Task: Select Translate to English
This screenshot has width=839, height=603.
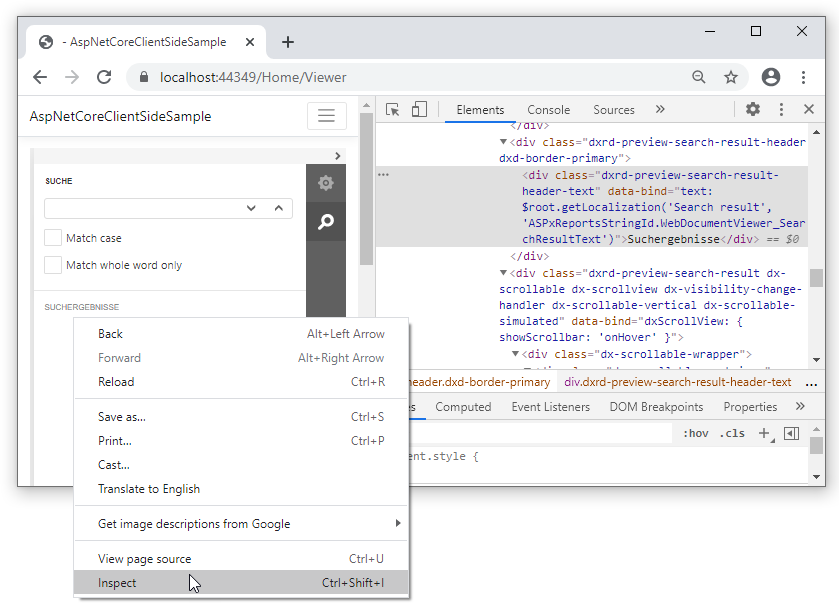Action: (241, 488)
